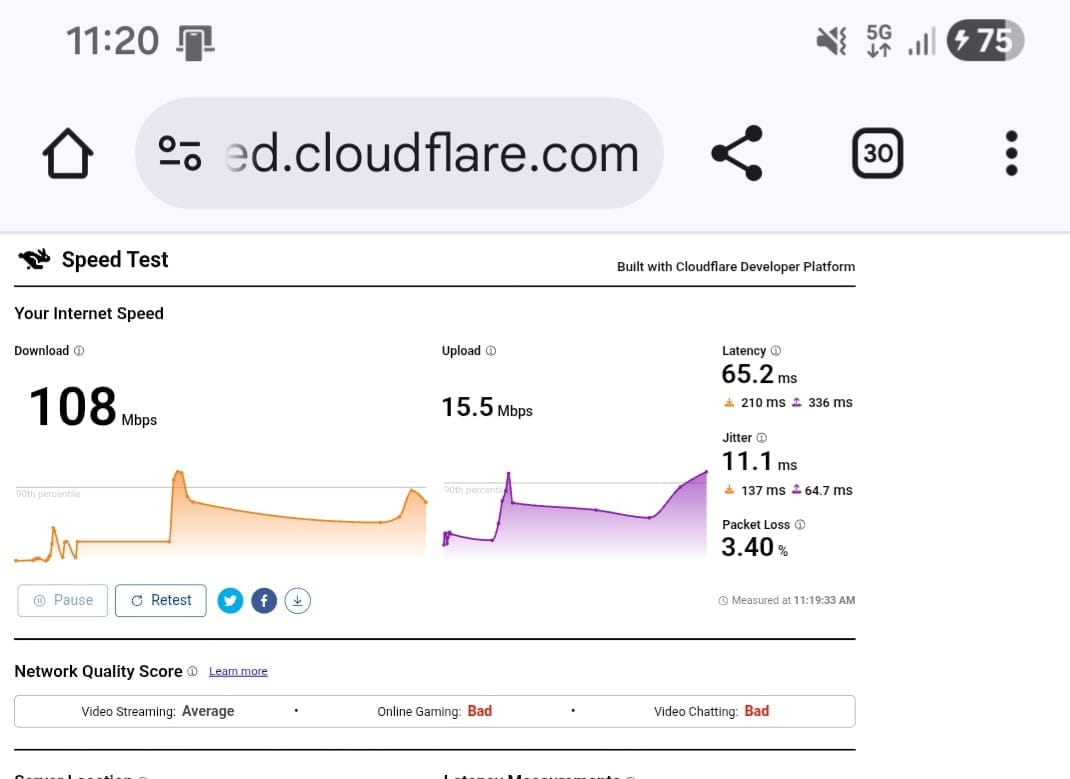Download results using the download icon
The width and height of the screenshot is (1070, 779).
(x=298, y=601)
